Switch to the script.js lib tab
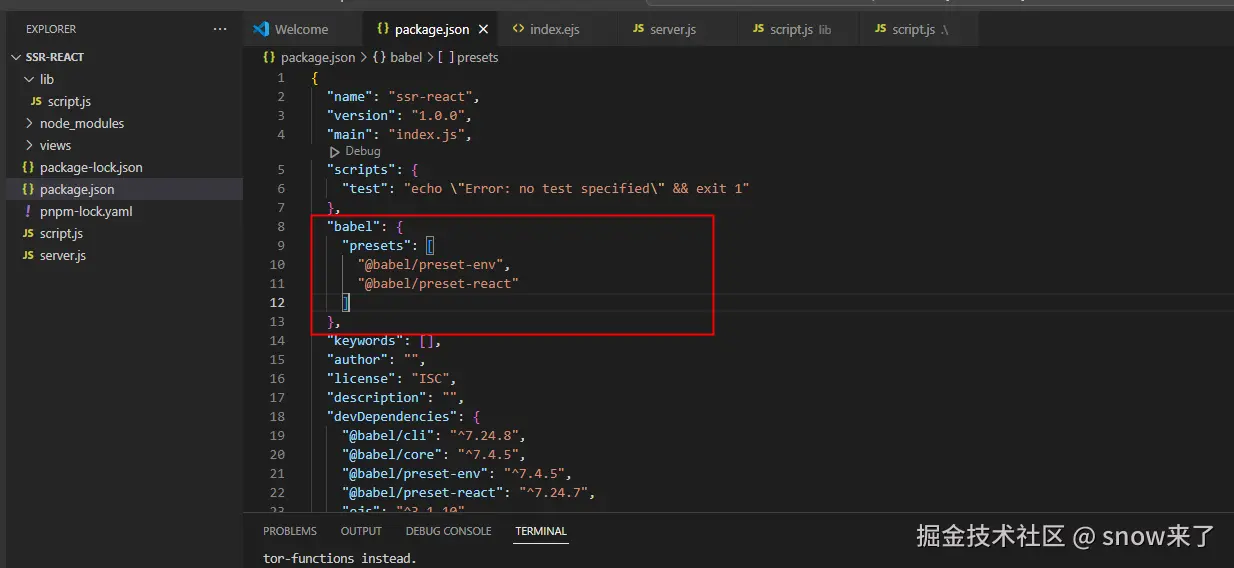This screenshot has width=1234, height=568. point(801,30)
